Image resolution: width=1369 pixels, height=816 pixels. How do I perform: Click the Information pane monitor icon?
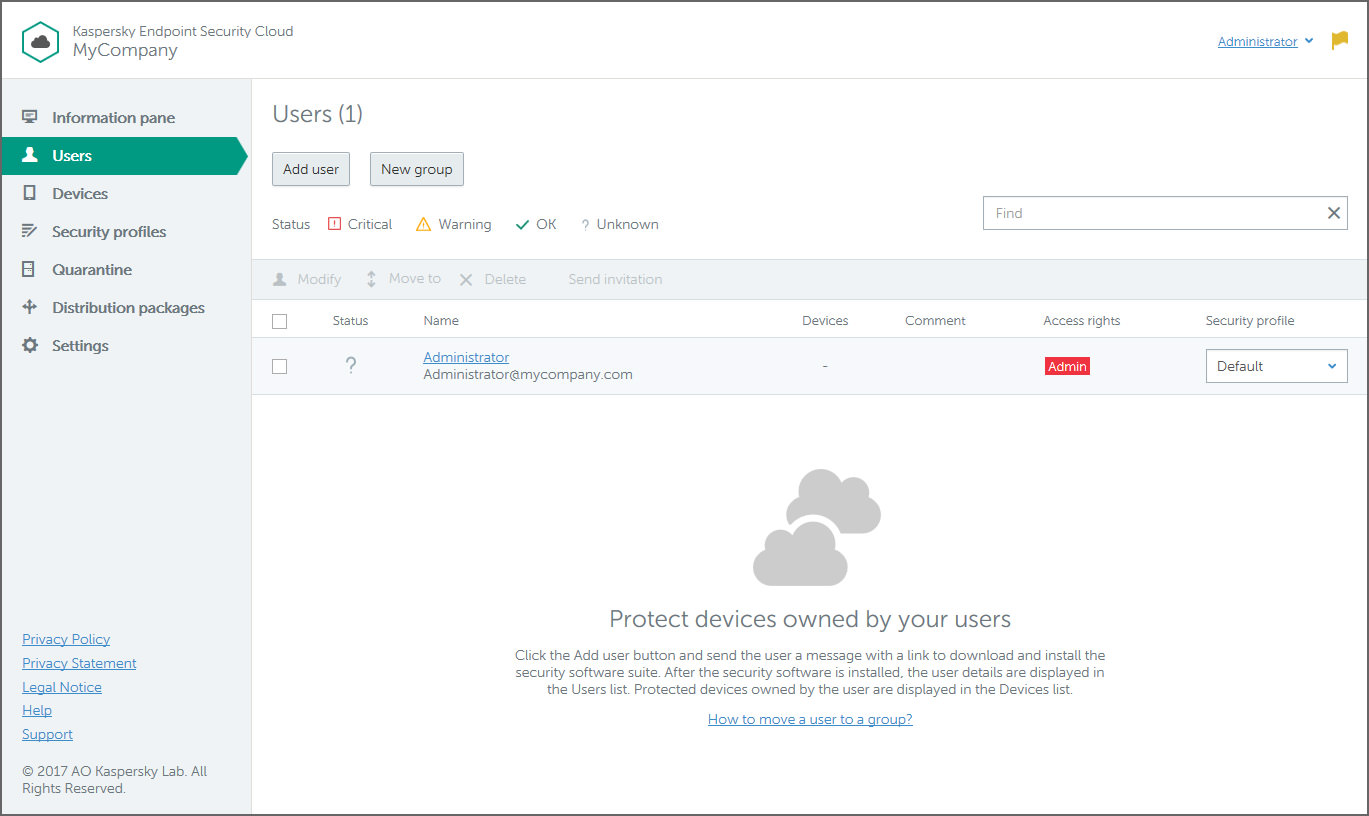[x=30, y=117]
